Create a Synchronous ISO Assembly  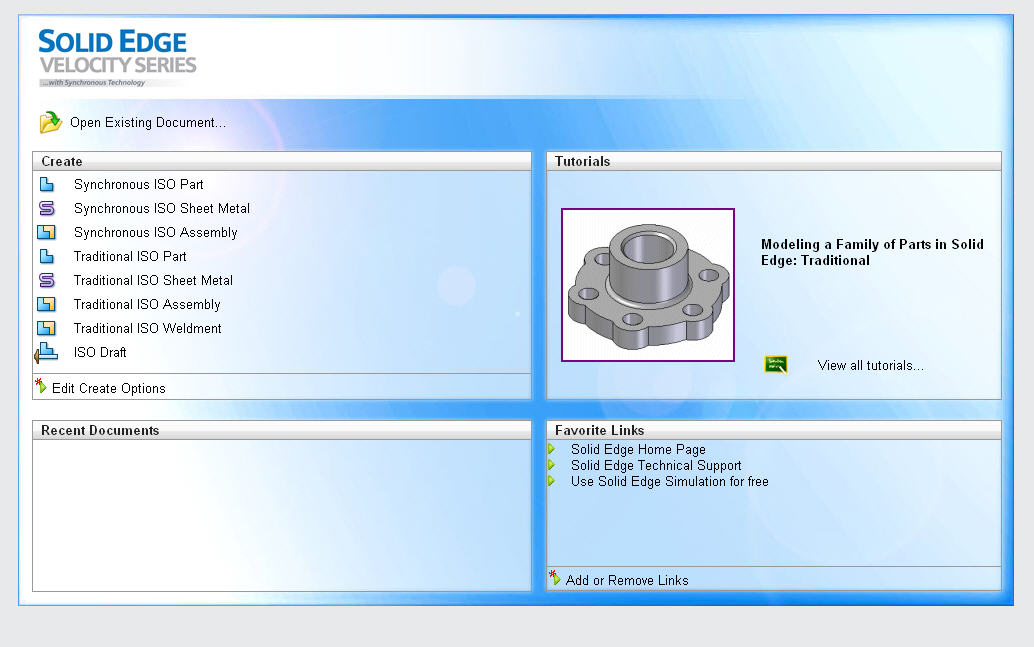156,233
